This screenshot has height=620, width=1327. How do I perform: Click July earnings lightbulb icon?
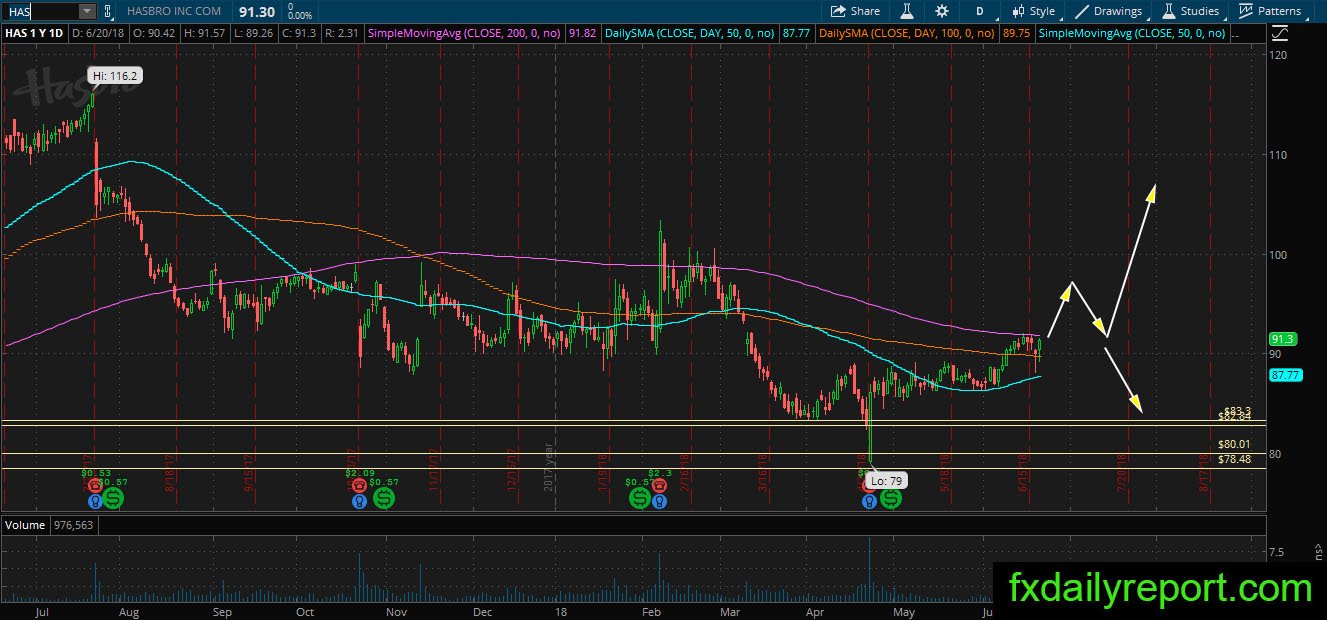pyautogui.click(x=95, y=500)
